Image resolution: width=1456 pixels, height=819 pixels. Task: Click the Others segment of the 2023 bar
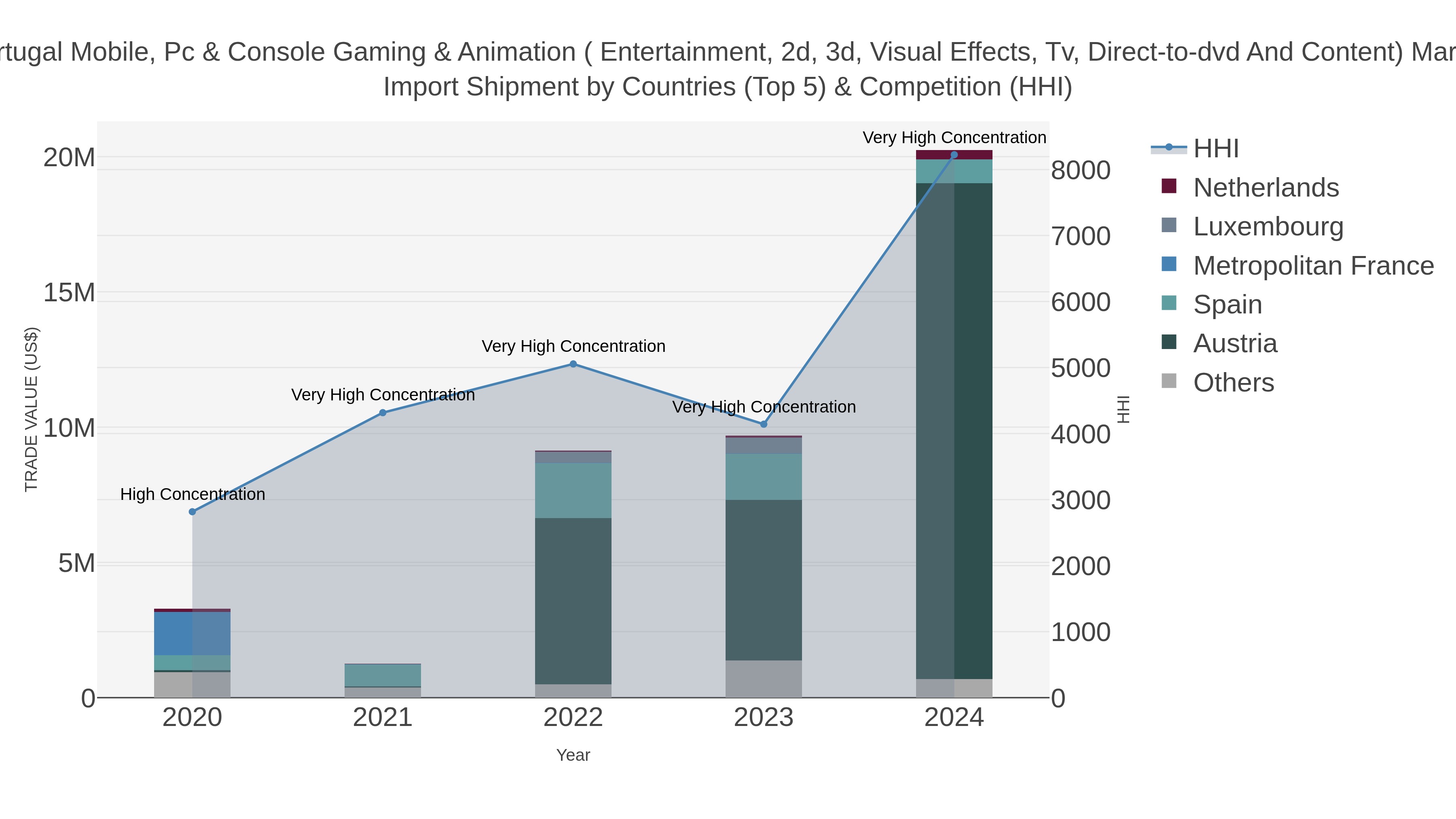pyautogui.click(x=764, y=679)
